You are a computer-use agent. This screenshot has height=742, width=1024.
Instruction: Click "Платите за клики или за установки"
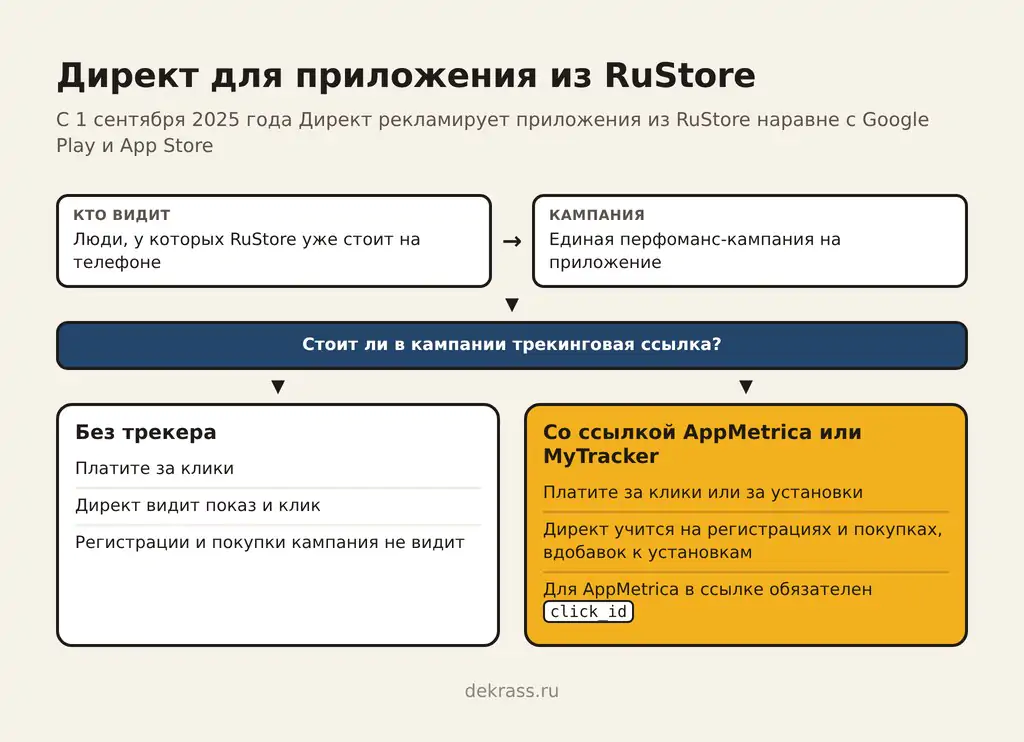coord(703,492)
